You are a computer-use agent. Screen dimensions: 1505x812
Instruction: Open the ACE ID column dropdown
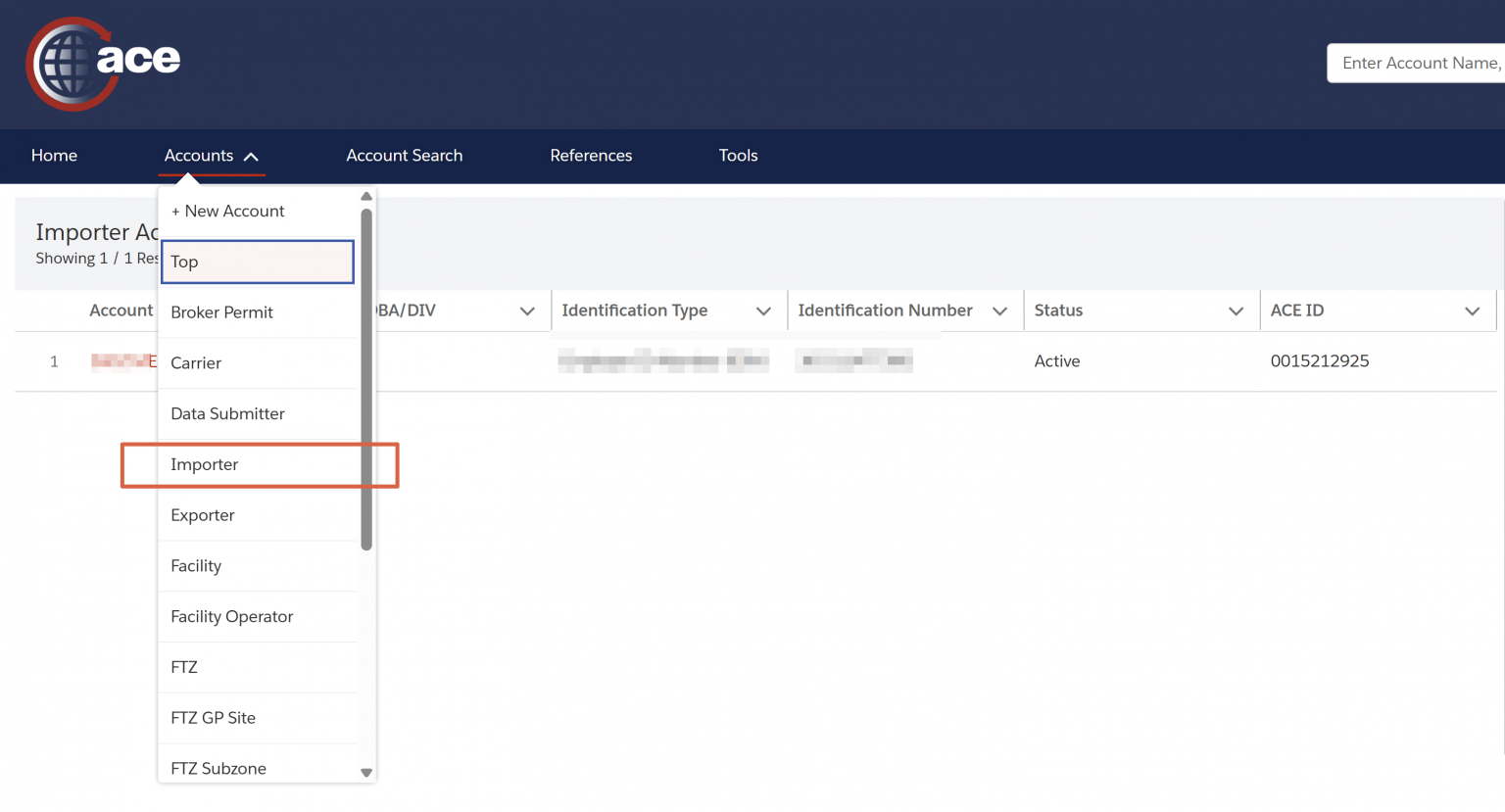pyautogui.click(x=1472, y=311)
